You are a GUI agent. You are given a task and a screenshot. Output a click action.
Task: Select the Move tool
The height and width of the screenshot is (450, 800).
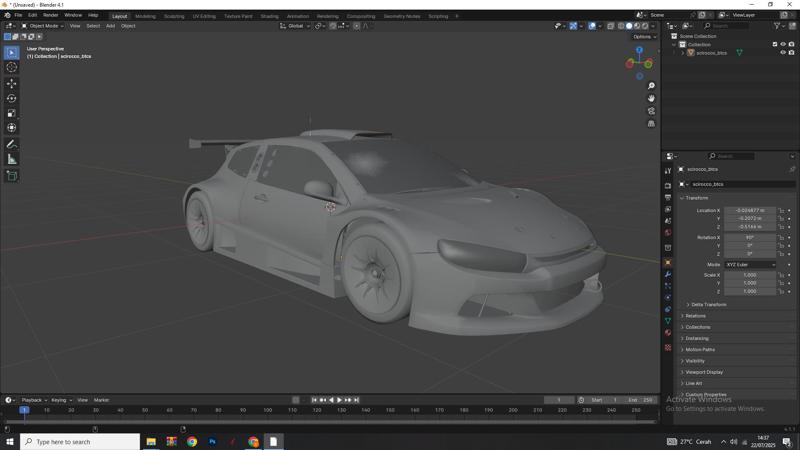(x=12, y=83)
